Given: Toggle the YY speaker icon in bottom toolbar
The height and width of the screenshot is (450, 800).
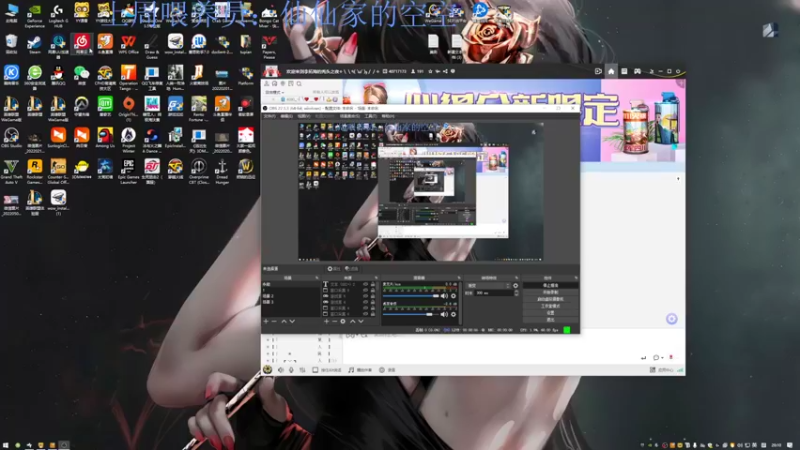Looking at the screenshot, I should pos(281,370).
